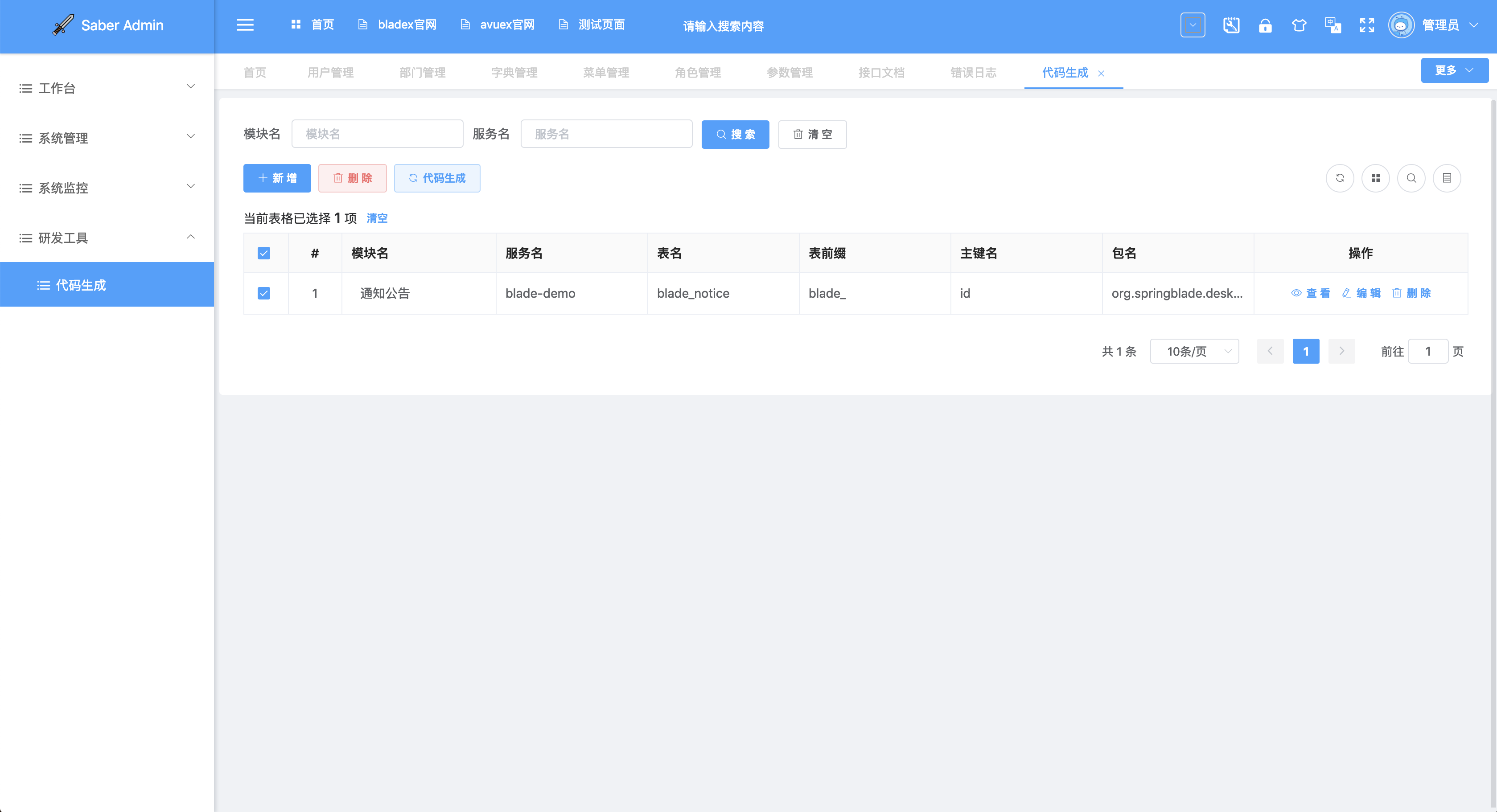
Task: Open 编辑 link on the 通知公告 row
Action: pyautogui.click(x=1362, y=293)
